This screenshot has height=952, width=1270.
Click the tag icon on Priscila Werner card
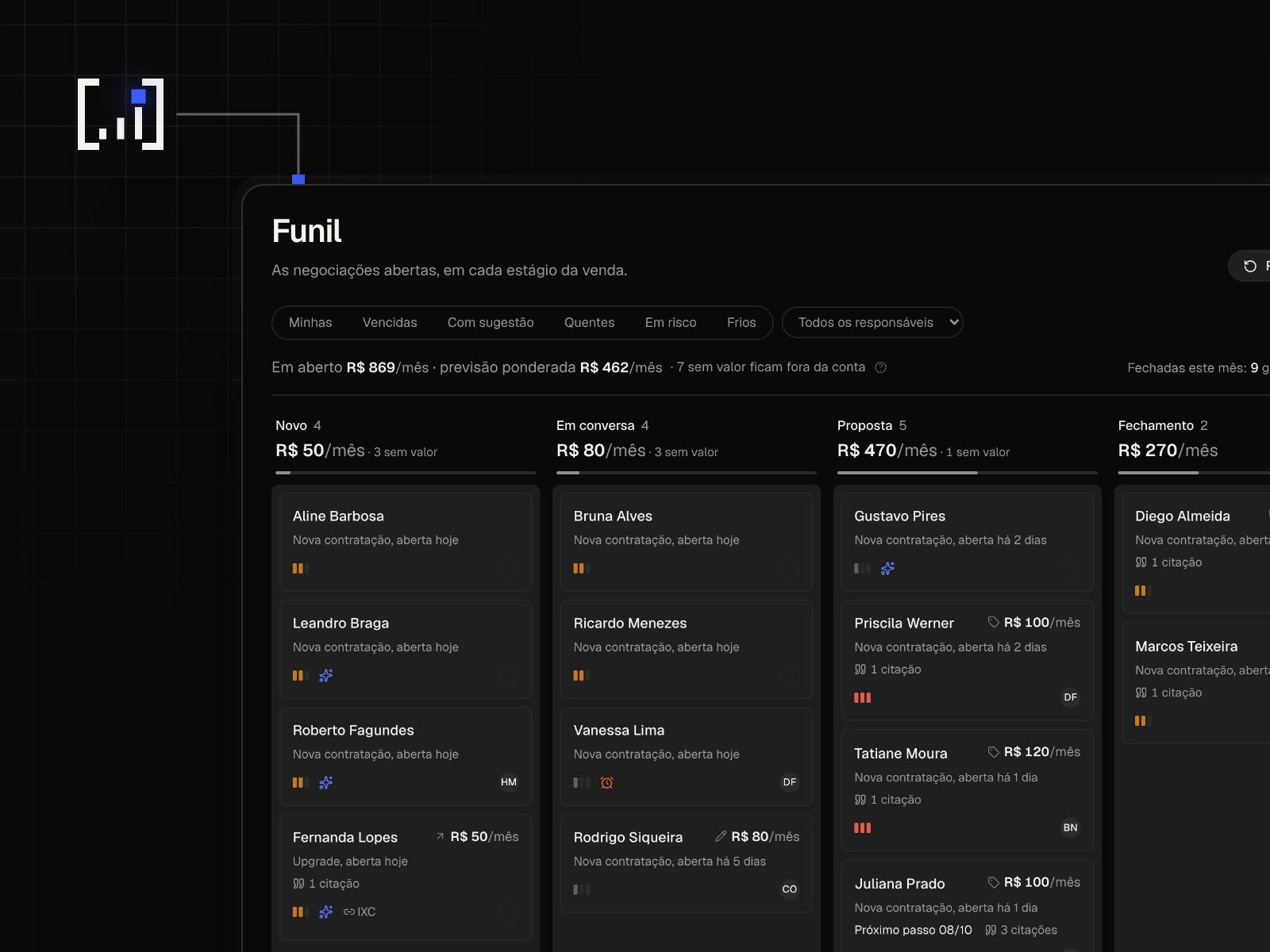[993, 622]
